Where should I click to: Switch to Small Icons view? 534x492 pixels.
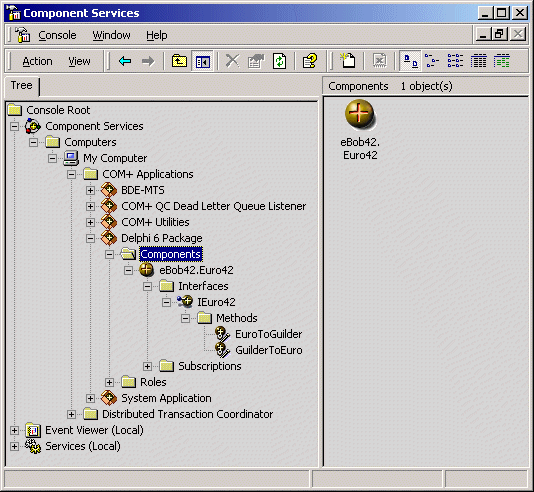click(x=432, y=61)
